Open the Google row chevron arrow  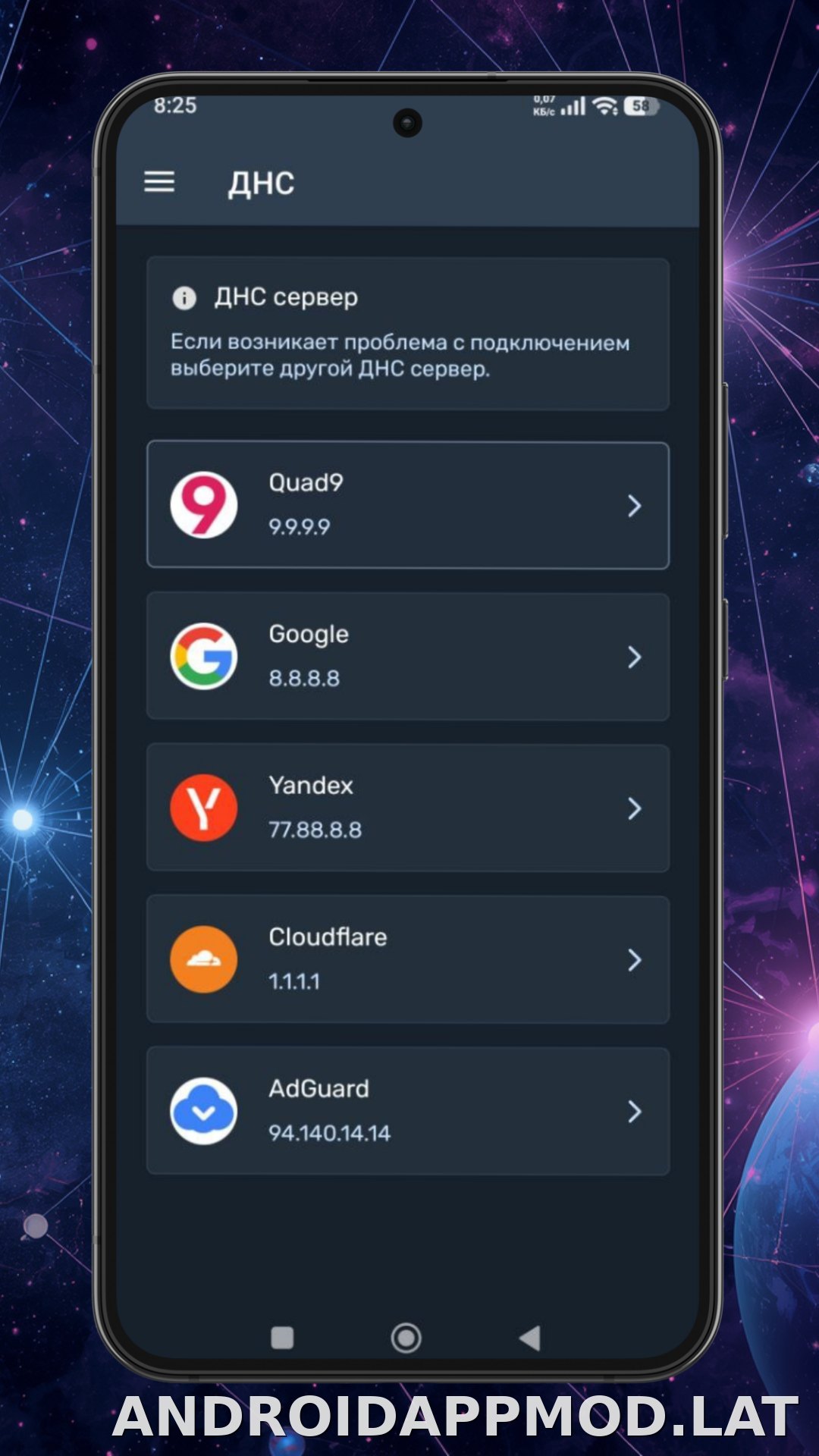635,657
